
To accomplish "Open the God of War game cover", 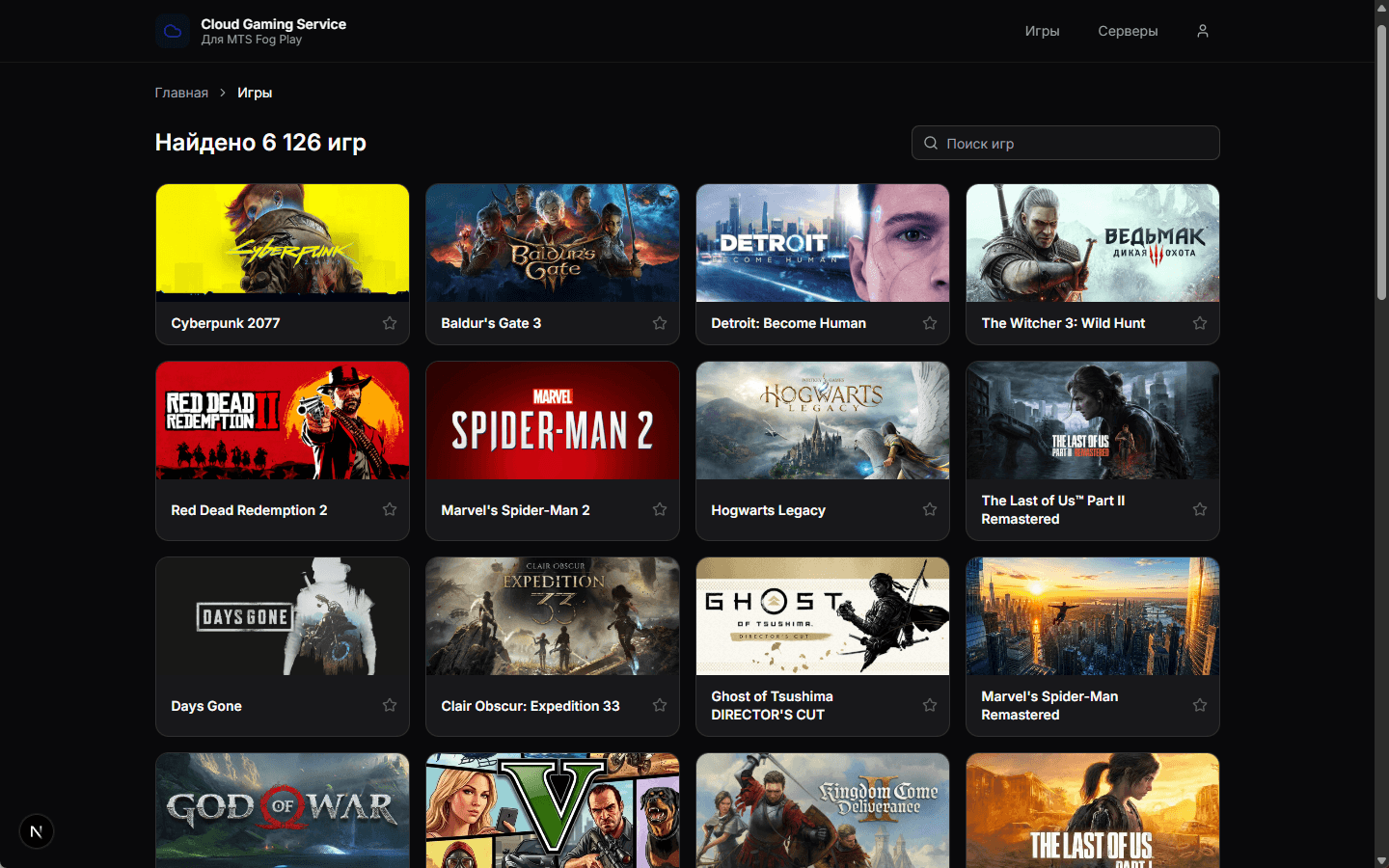I will (x=283, y=810).
